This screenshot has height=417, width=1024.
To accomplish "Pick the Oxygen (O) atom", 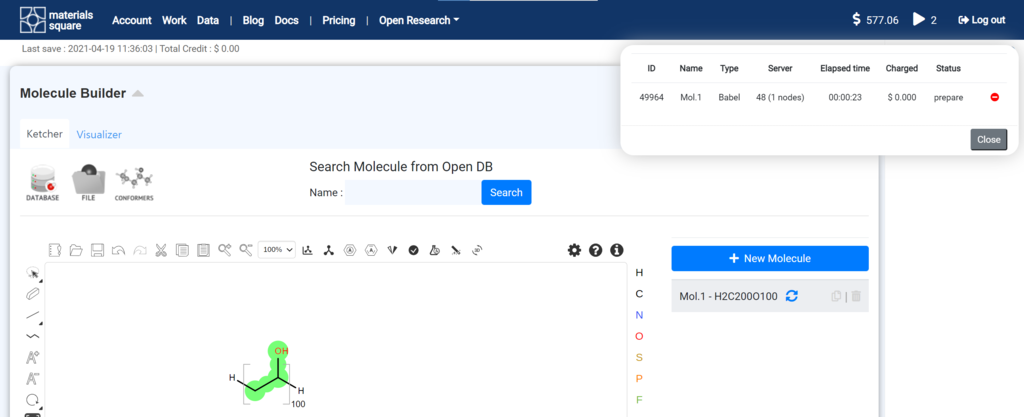I will 639,336.
